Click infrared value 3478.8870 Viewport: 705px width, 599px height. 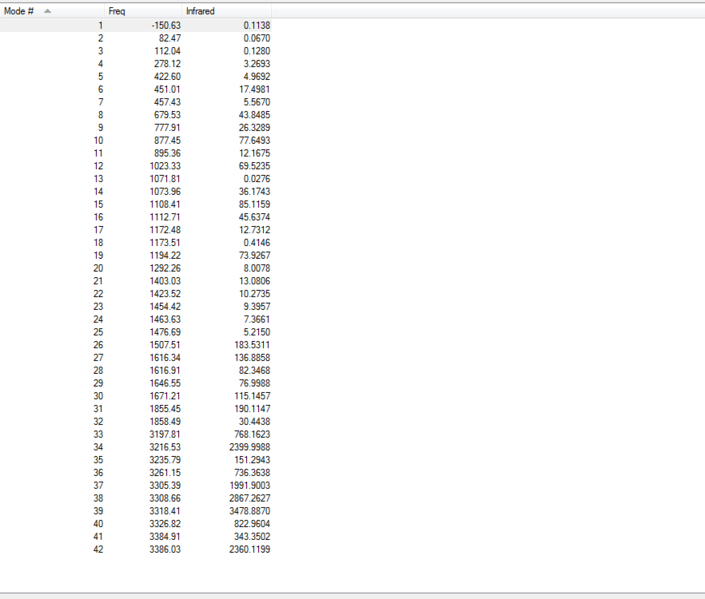click(x=250, y=511)
